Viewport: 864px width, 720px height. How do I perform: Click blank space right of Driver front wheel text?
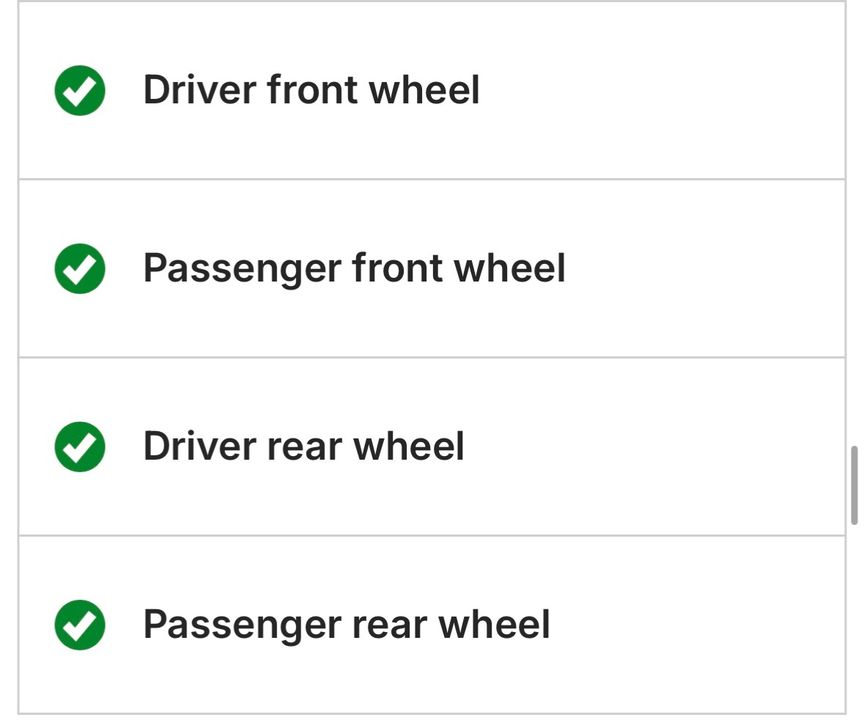660,90
